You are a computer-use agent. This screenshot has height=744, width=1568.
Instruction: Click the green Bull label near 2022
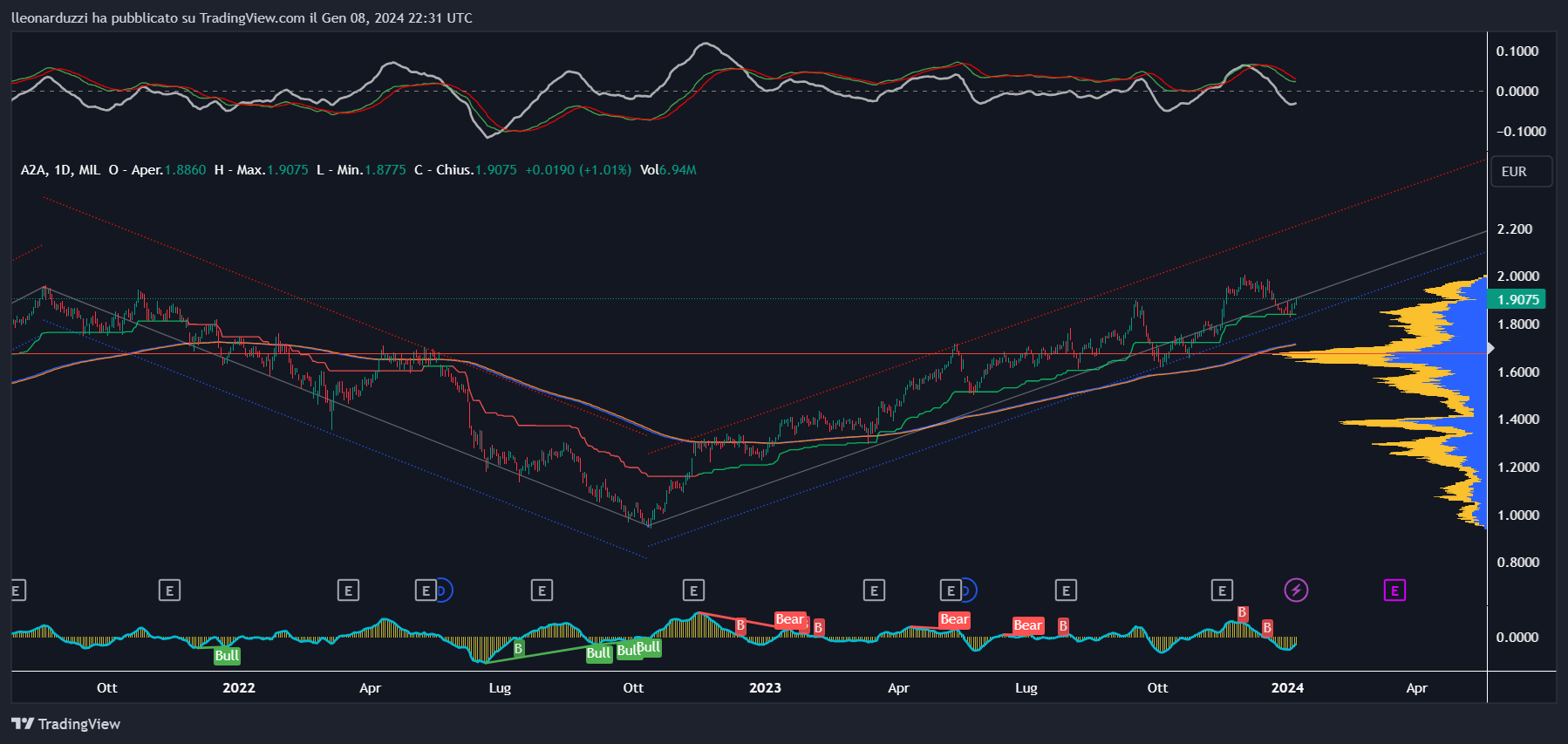(x=227, y=655)
